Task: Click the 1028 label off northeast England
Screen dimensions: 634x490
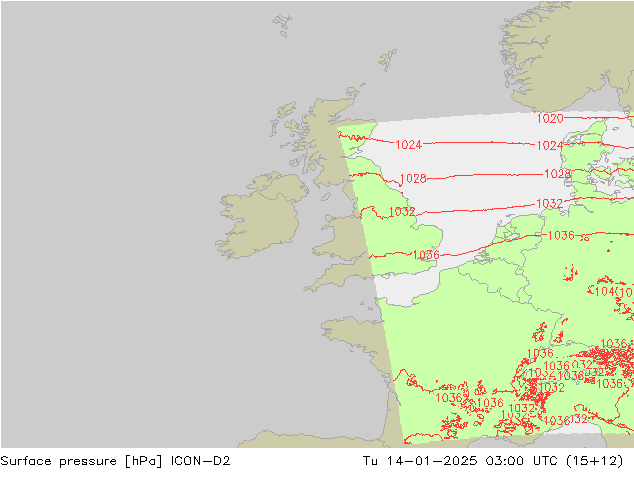Action: click(x=413, y=178)
